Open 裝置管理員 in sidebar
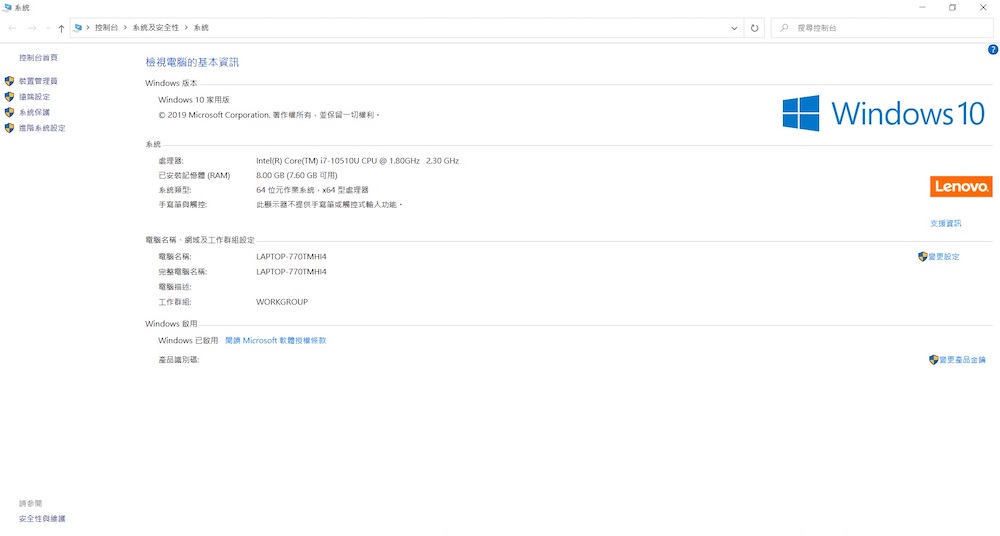 38,81
